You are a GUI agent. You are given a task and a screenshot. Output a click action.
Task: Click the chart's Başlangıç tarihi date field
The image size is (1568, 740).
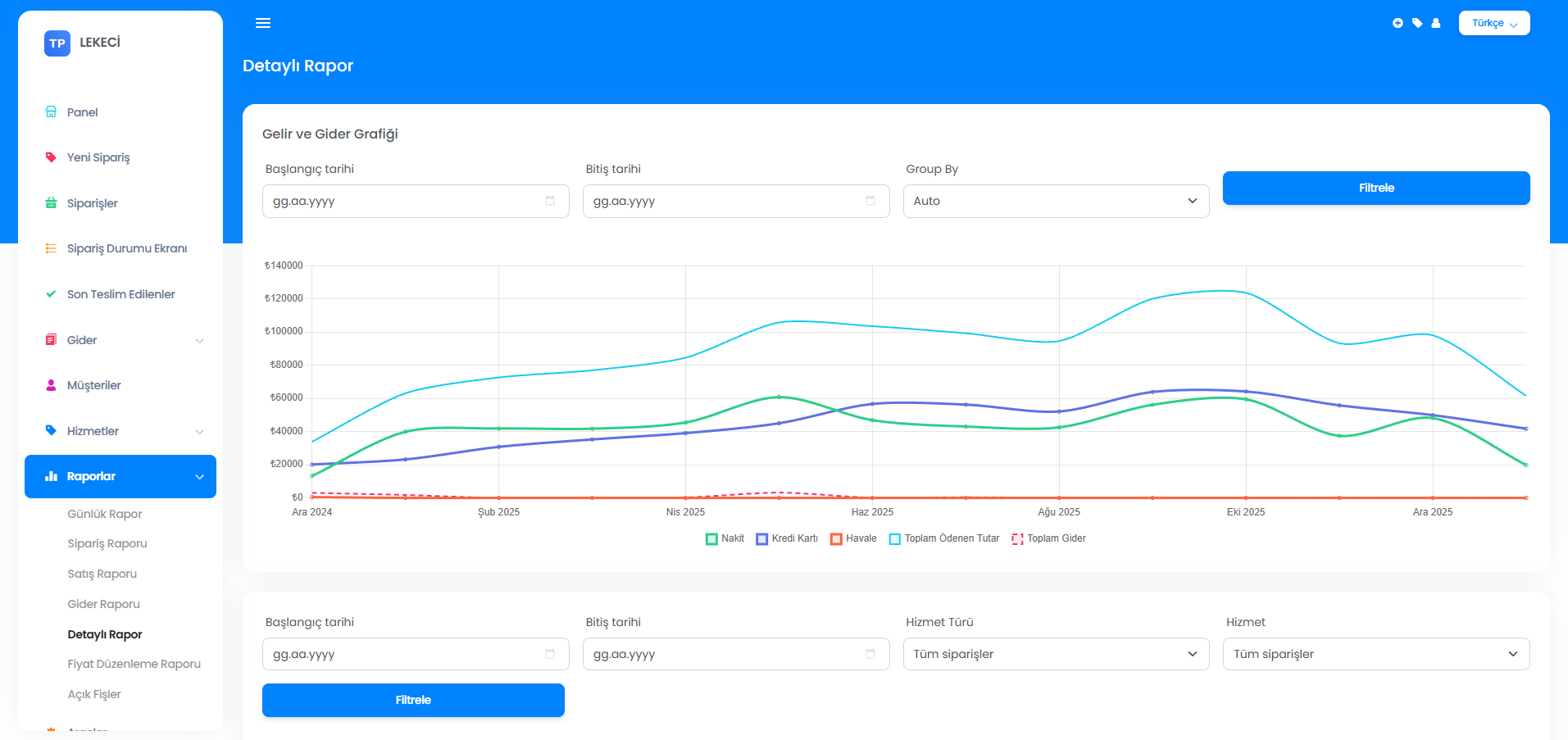click(x=415, y=201)
